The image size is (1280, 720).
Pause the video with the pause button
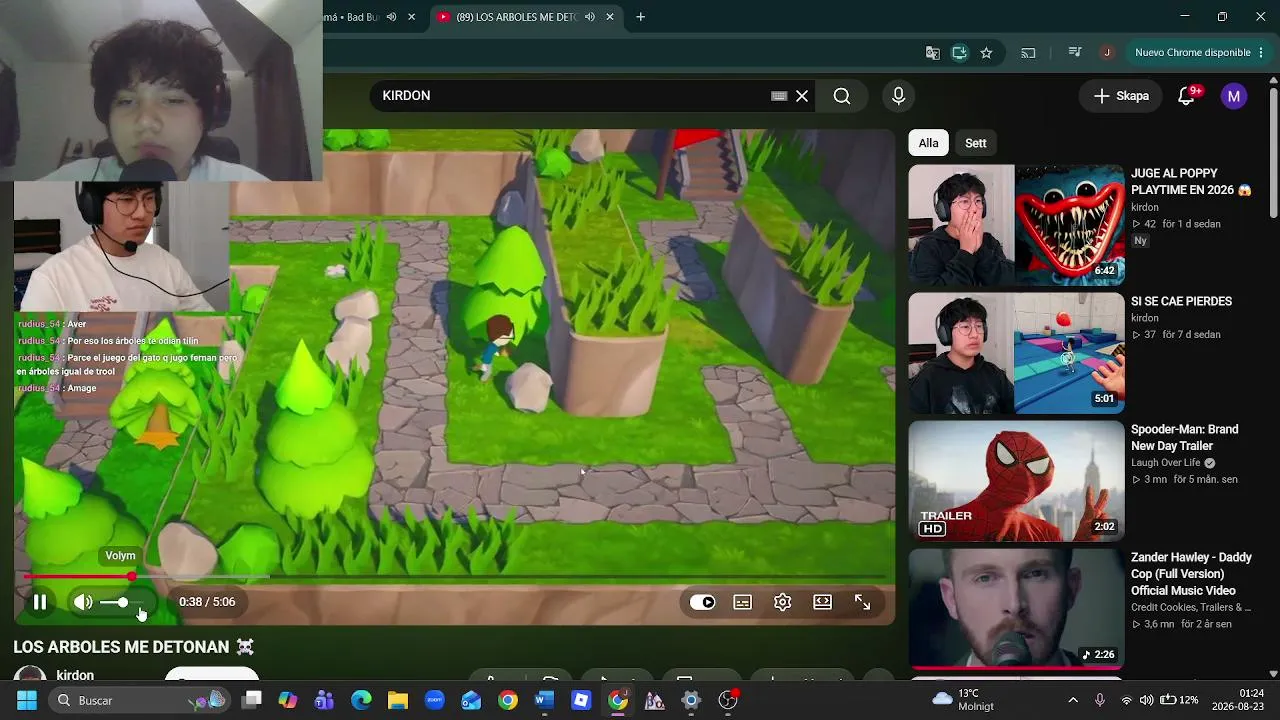[40, 602]
